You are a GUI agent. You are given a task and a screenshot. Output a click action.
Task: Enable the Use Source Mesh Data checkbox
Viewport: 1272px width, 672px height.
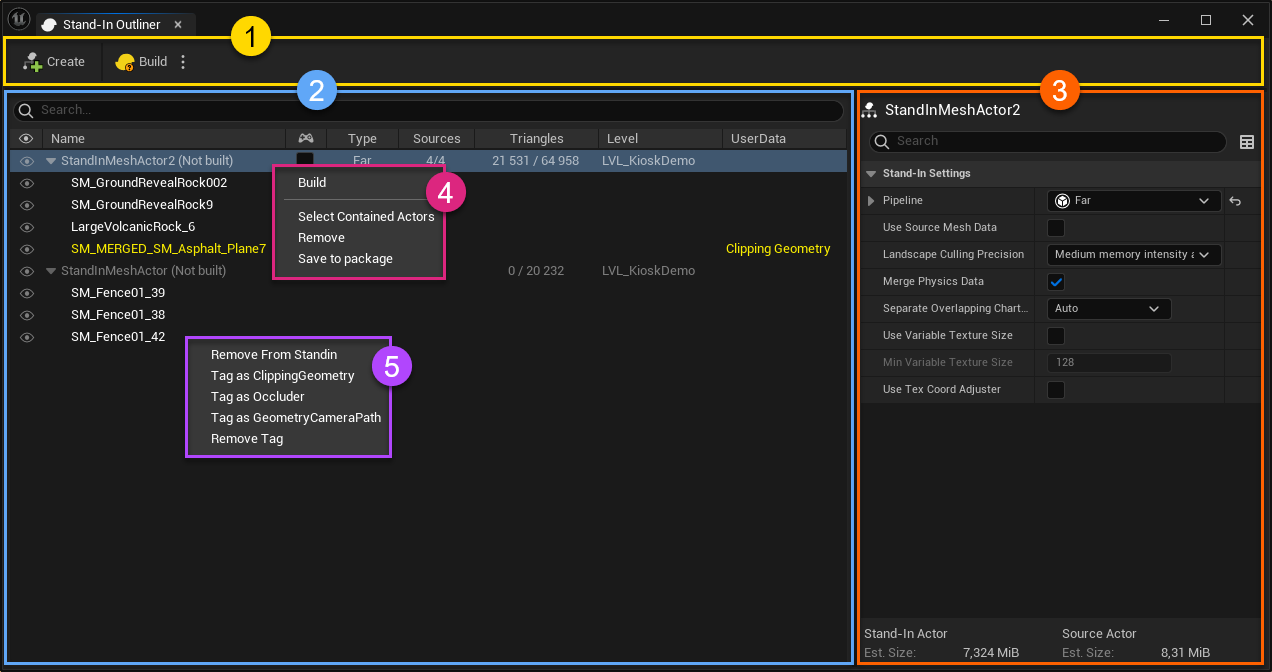1056,228
